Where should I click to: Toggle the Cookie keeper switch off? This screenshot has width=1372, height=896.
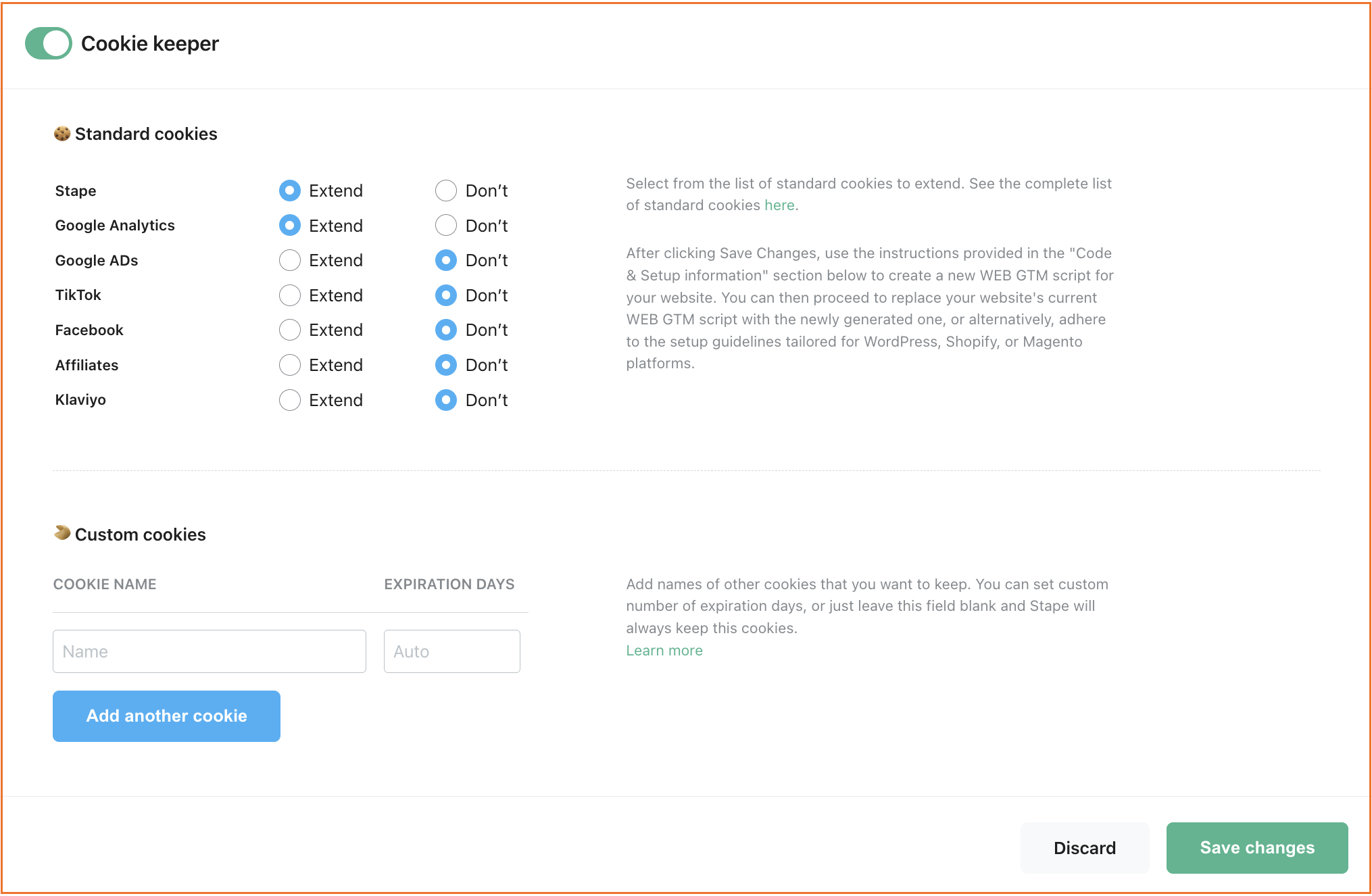pyautogui.click(x=49, y=43)
